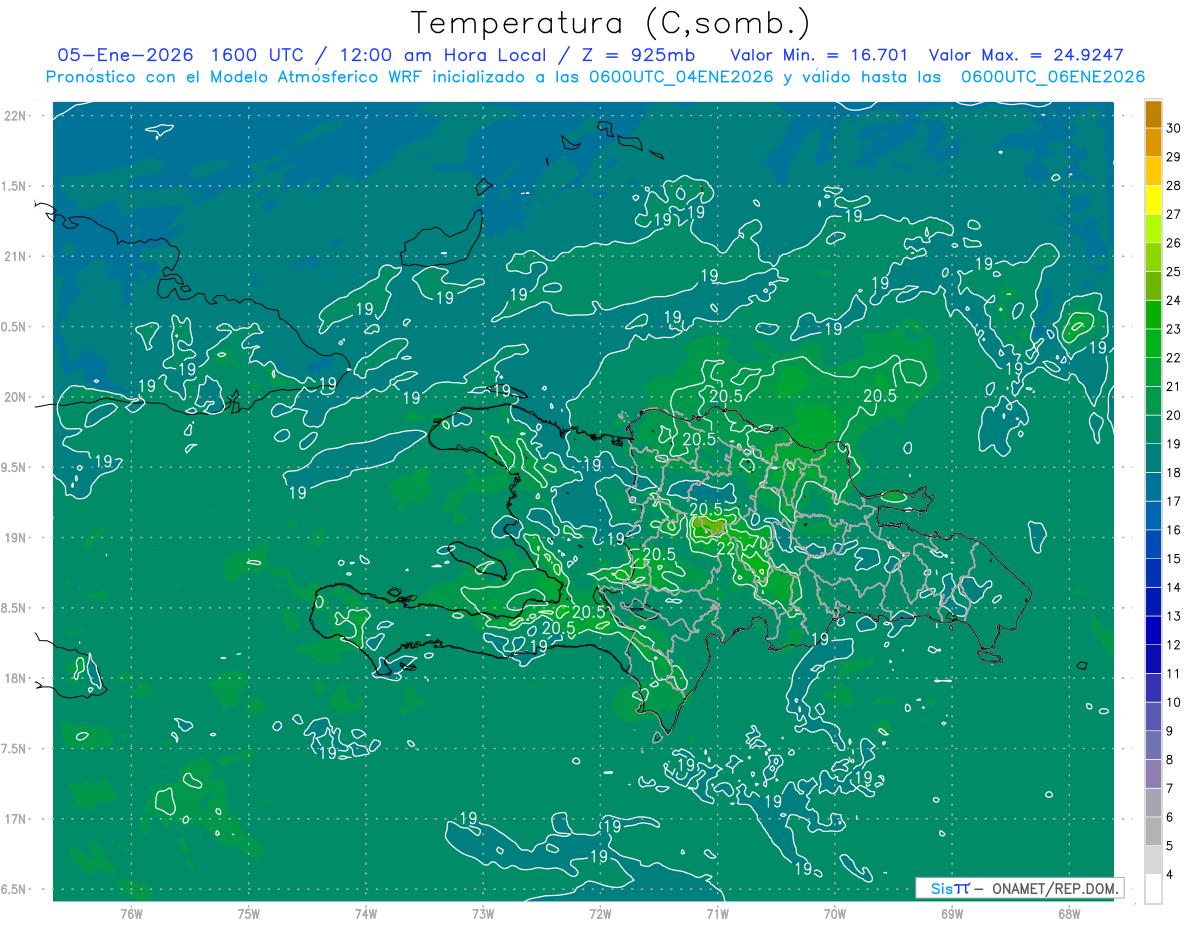
Task: Select the initialization stamp "0600UTC_04ENE2026"
Action: click(680, 77)
